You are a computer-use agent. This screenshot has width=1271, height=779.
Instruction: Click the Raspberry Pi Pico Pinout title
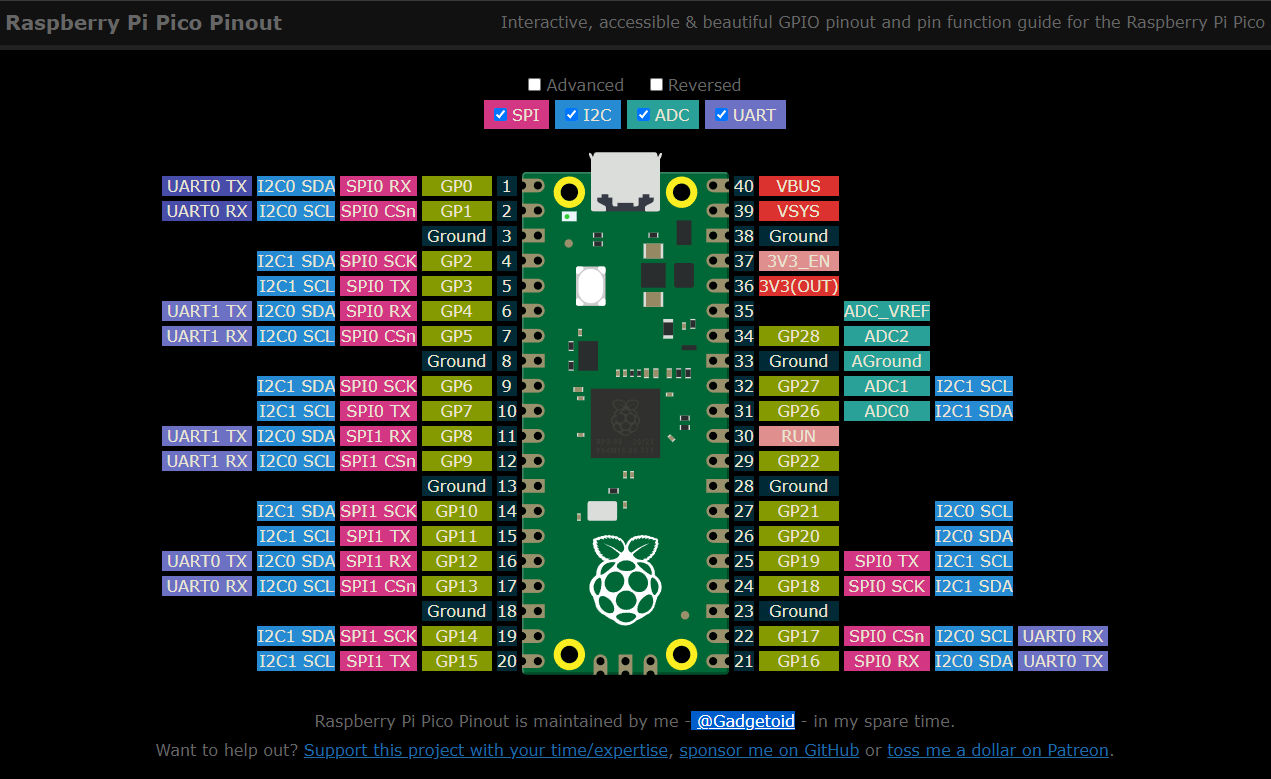click(x=144, y=22)
